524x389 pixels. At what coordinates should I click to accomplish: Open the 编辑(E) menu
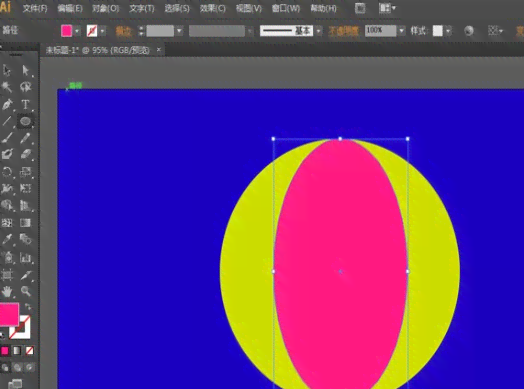click(x=70, y=8)
